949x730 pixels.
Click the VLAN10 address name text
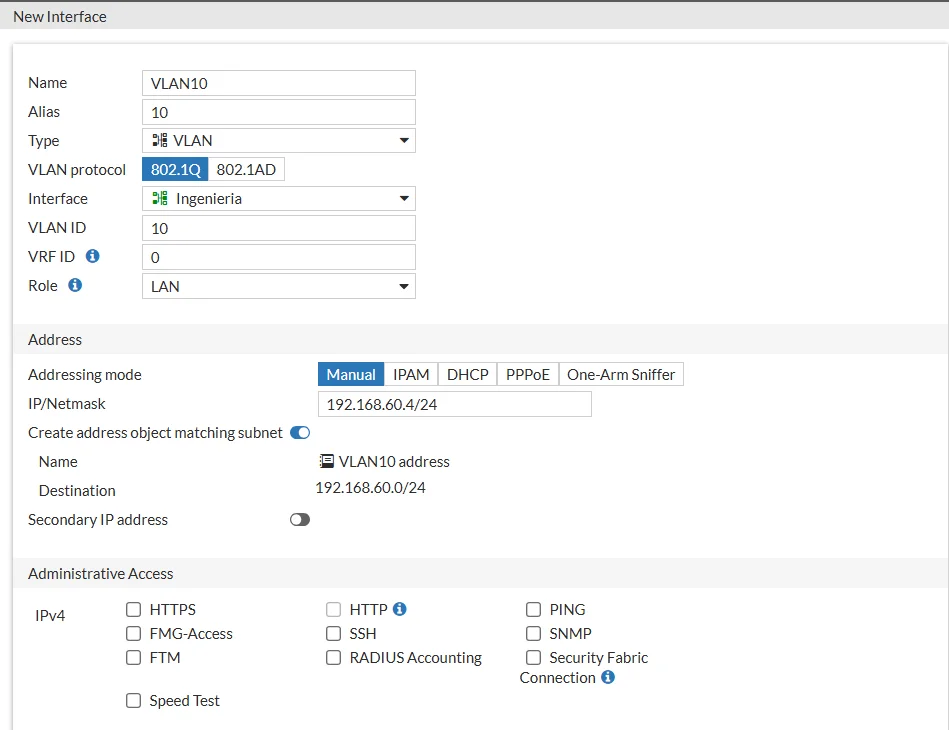[x=394, y=461]
